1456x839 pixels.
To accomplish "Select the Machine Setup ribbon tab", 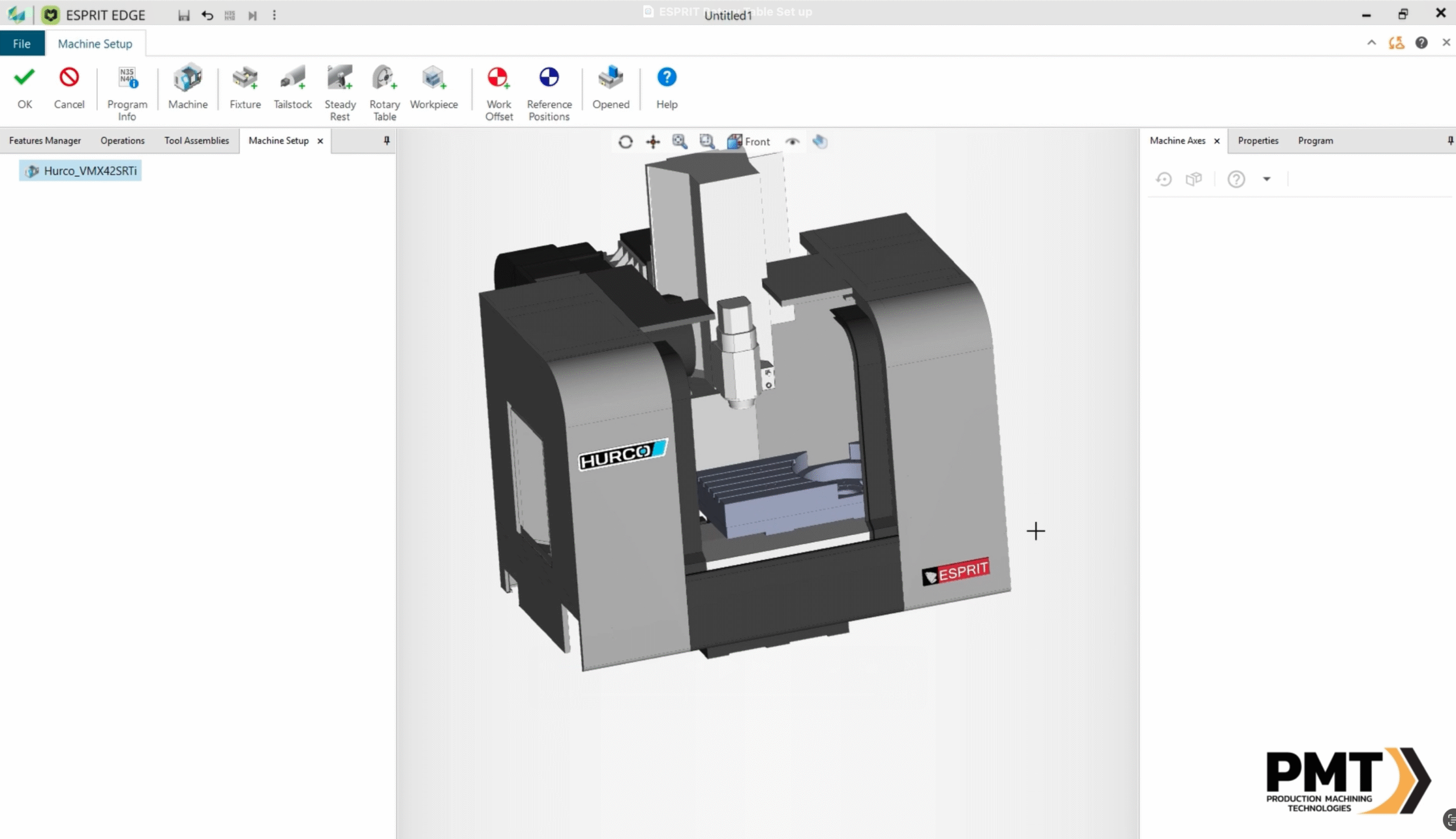I will [95, 44].
